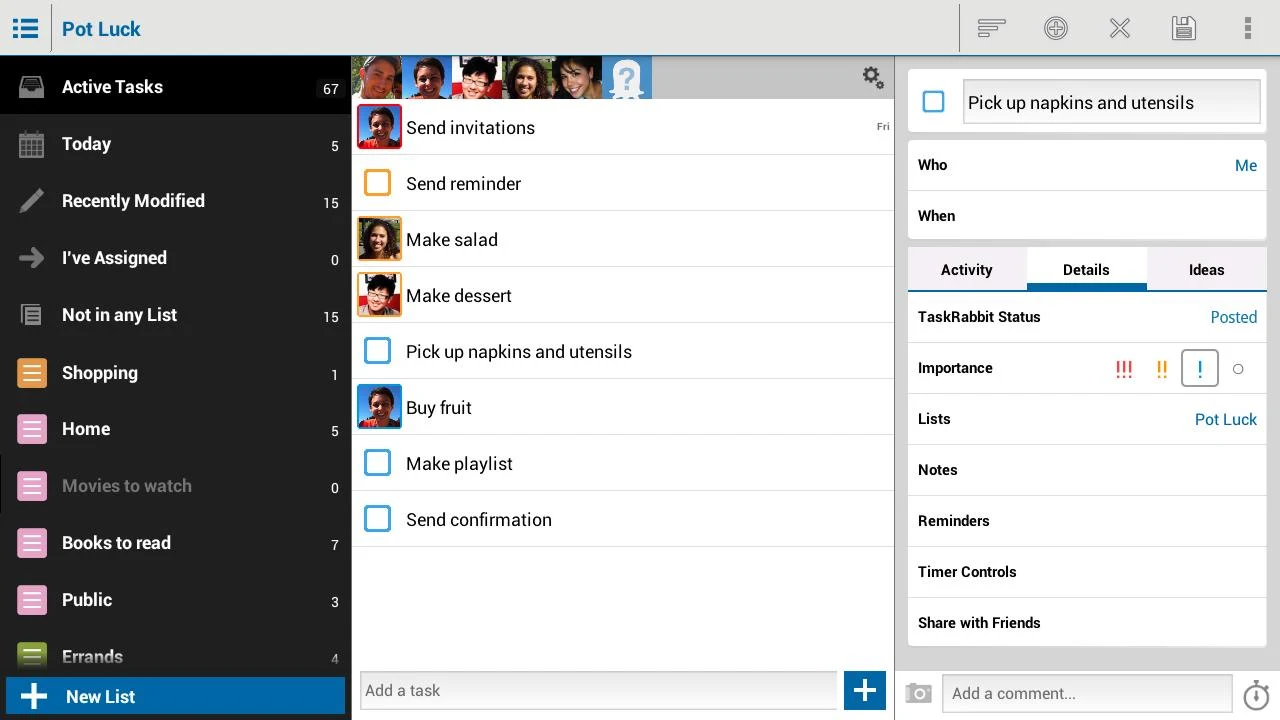Screen dimensions: 1280x720
Task: Open Lists row showing Pot Luck
Action: pos(1087,419)
